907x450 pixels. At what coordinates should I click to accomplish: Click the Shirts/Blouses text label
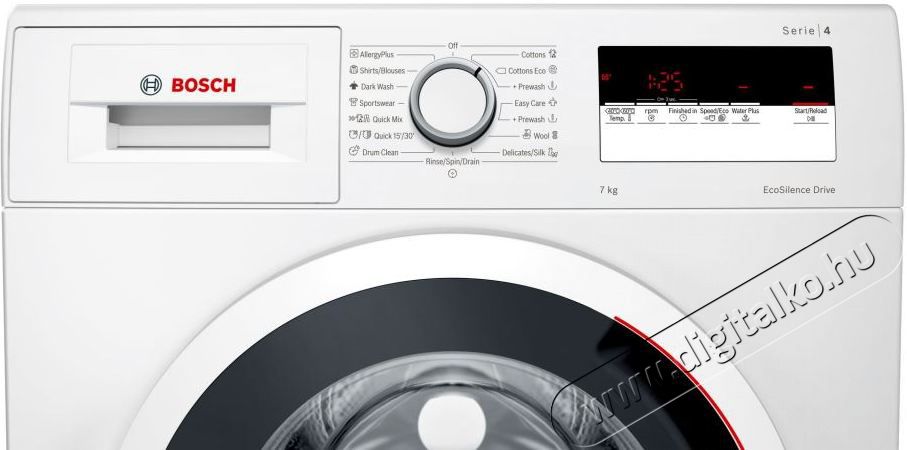[382, 71]
